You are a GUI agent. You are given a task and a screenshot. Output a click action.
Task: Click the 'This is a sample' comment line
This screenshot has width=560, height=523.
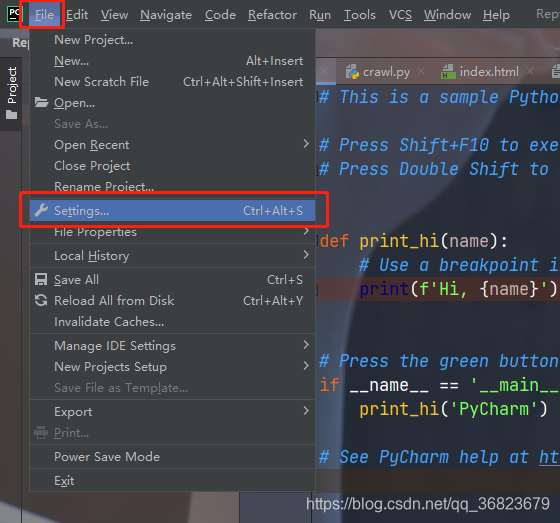click(x=439, y=97)
